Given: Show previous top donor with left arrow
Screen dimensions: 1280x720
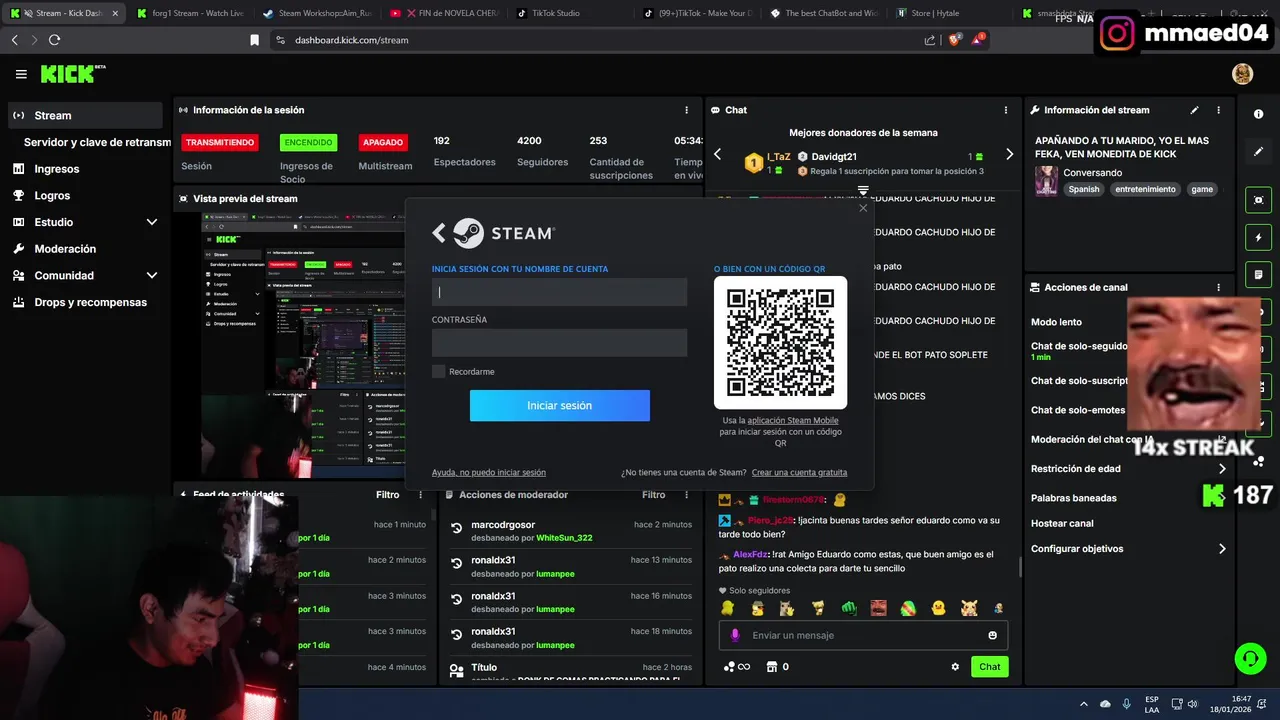Looking at the screenshot, I should click(717, 155).
